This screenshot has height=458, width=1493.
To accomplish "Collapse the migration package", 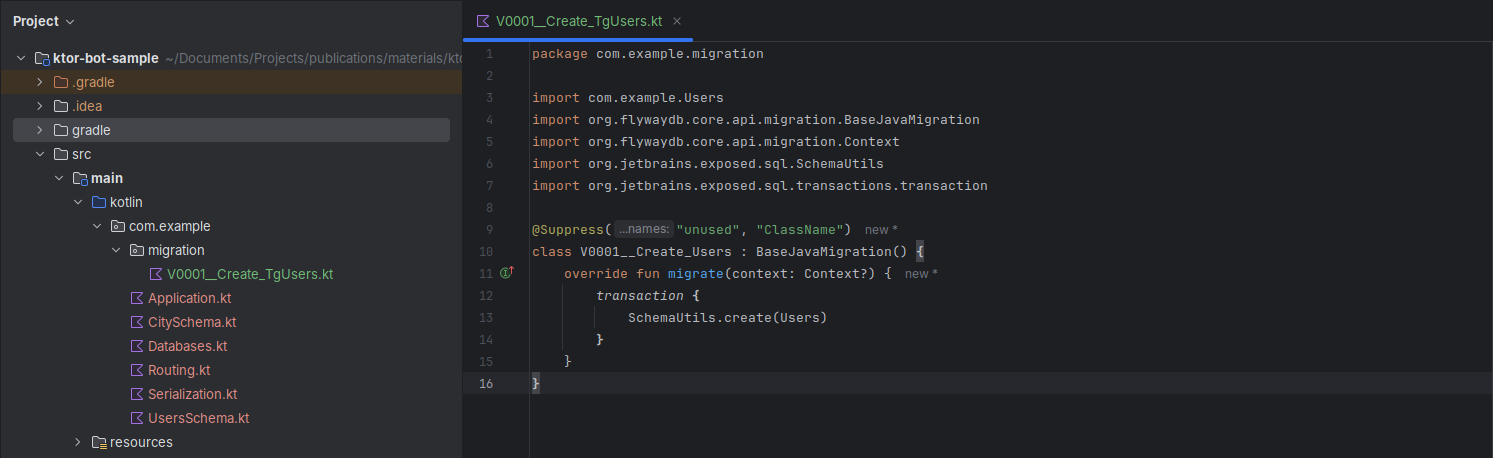I will click(x=116, y=250).
